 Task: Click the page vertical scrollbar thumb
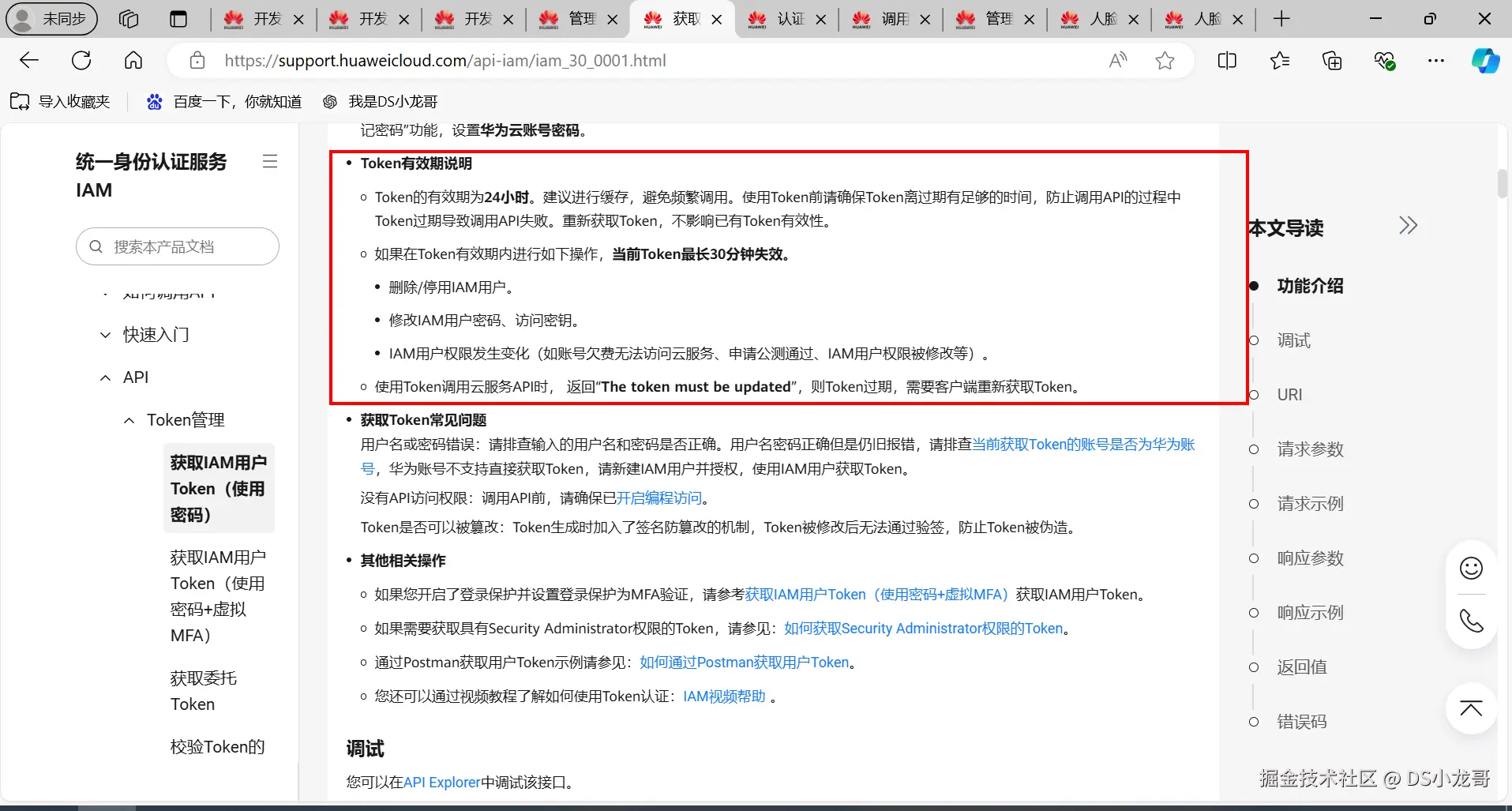(1502, 183)
